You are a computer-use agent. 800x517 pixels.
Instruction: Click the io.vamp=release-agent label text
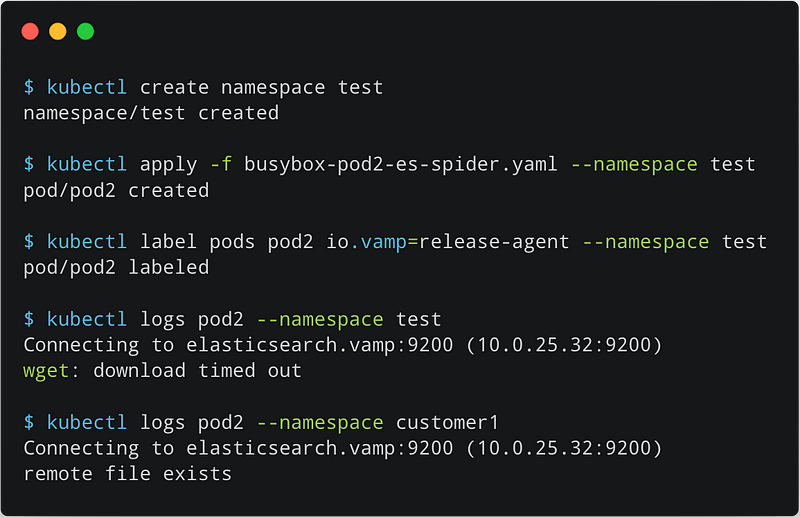pyautogui.click(x=447, y=241)
